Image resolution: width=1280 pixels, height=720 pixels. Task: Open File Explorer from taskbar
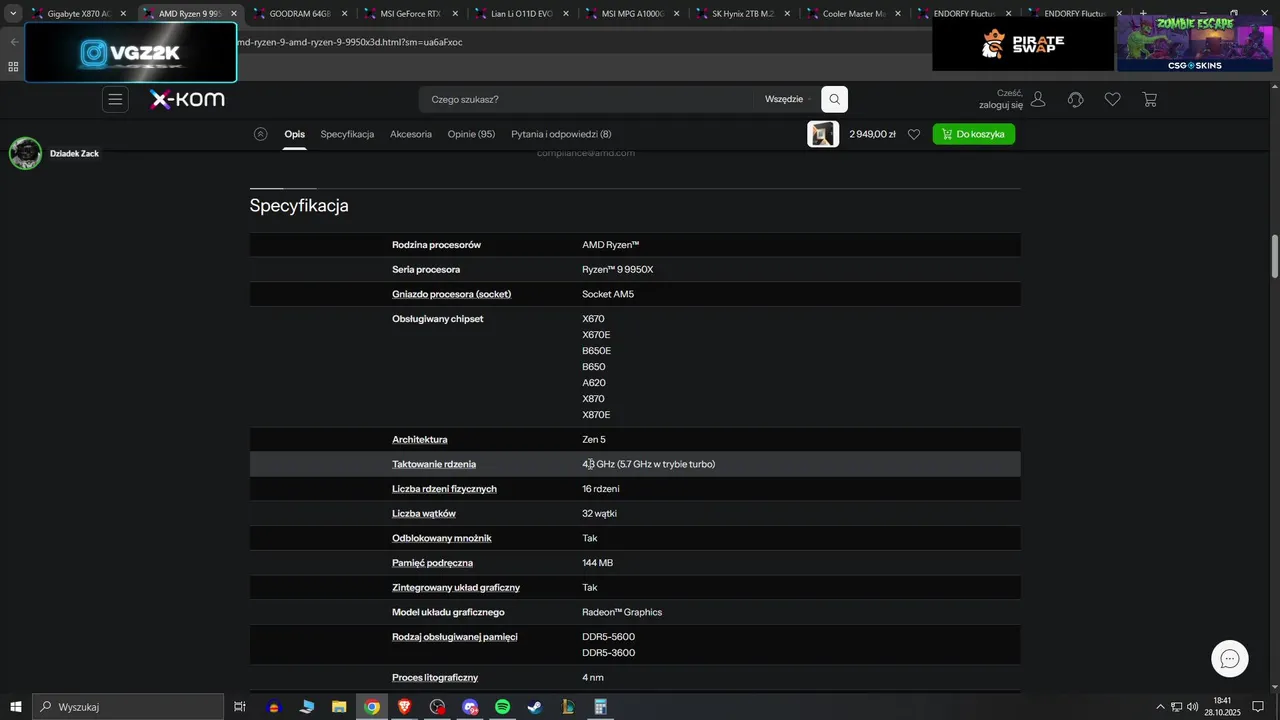point(339,707)
